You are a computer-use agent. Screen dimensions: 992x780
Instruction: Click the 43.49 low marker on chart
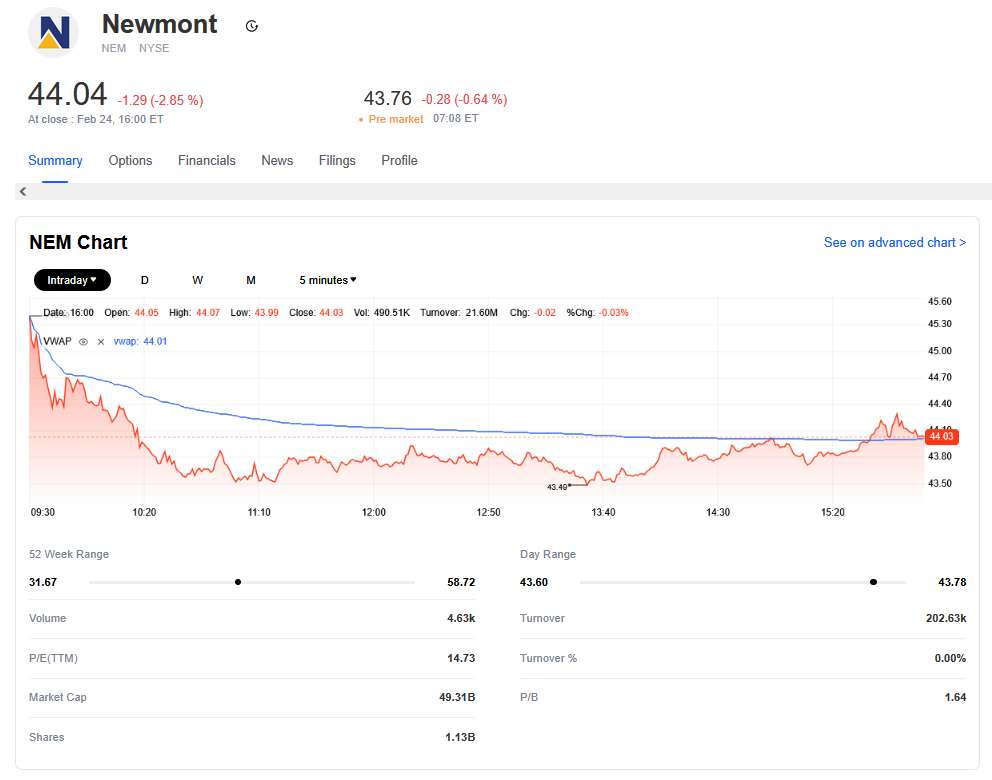point(558,487)
